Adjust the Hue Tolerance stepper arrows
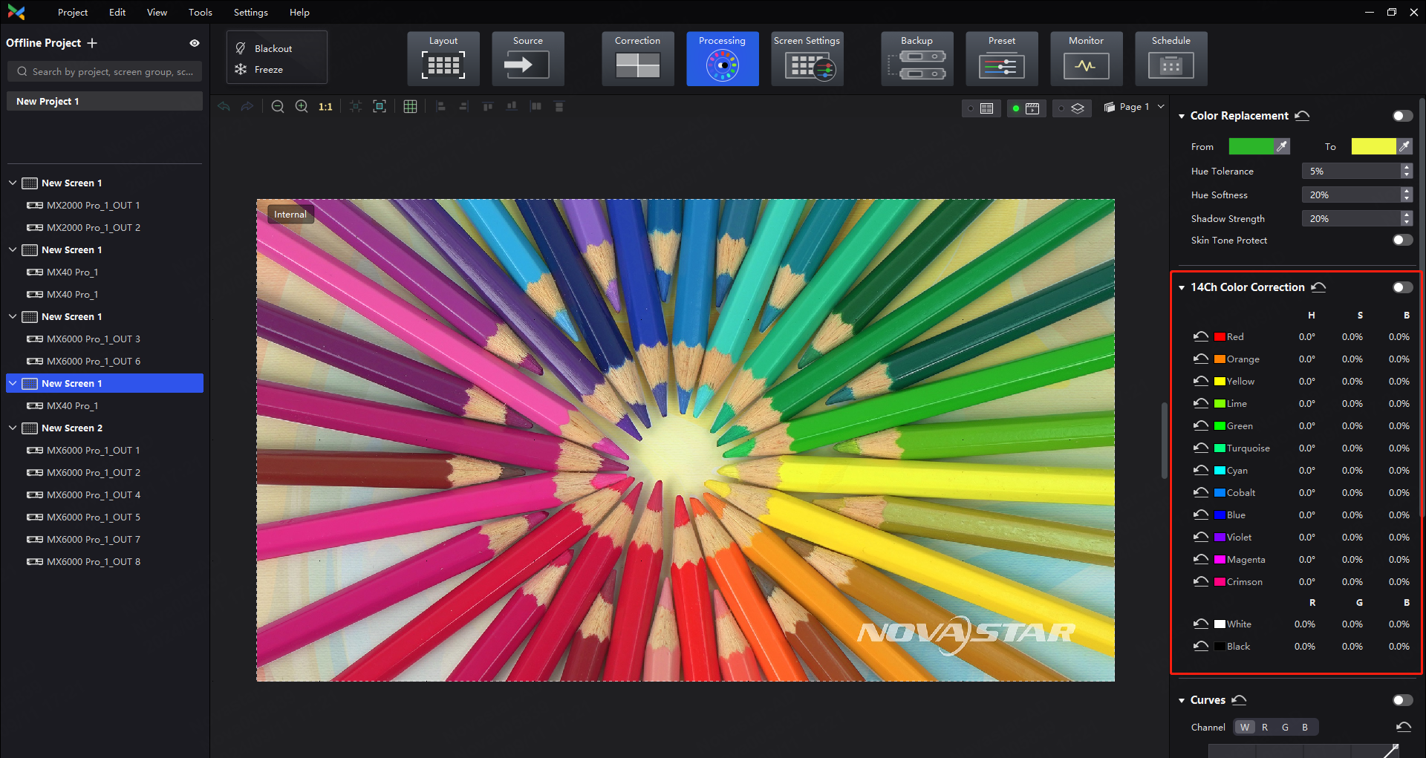1426x758 pixels. pos(1406,171)
